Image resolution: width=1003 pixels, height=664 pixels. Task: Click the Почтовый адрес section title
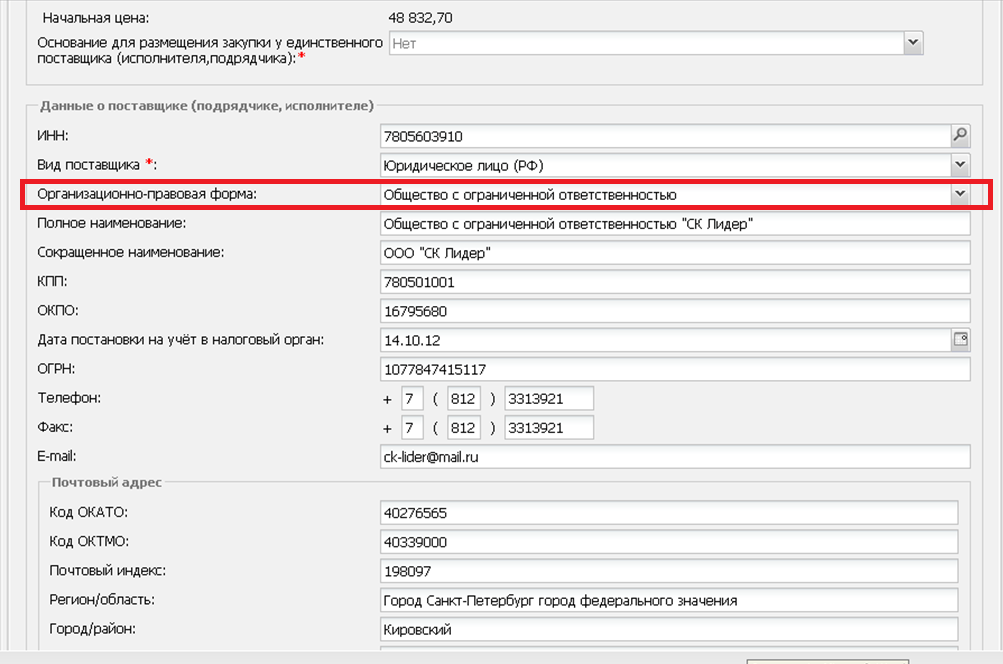point(107,482)
